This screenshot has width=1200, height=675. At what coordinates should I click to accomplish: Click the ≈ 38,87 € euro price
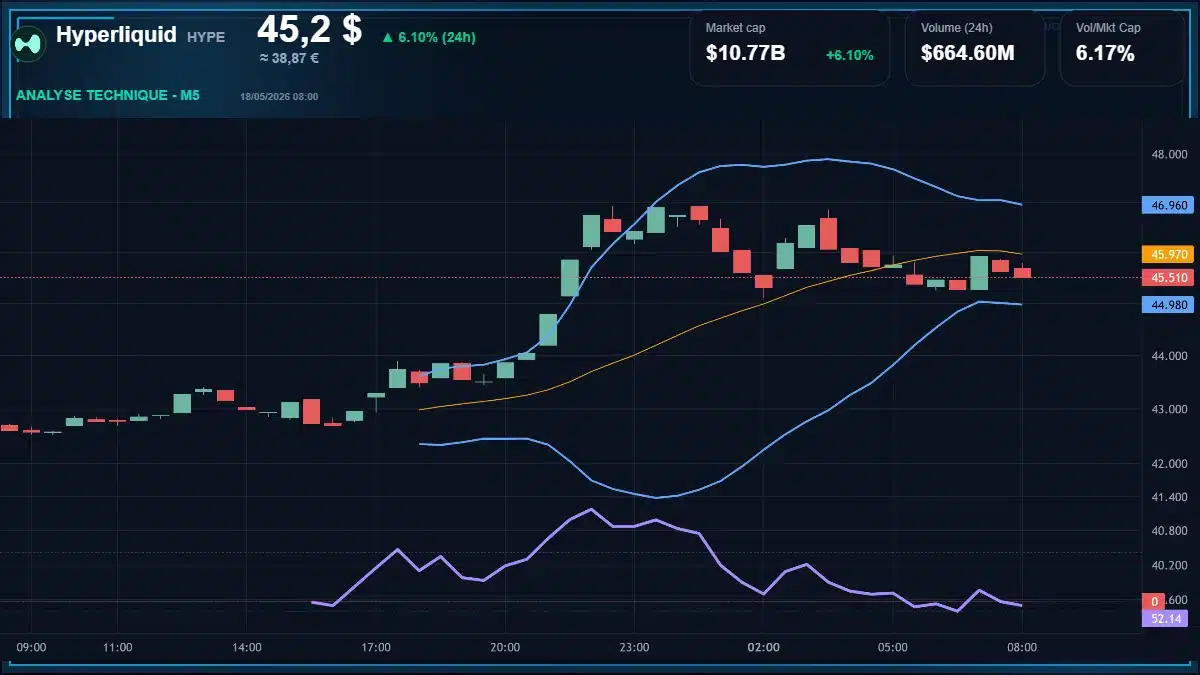coord(289,59)
